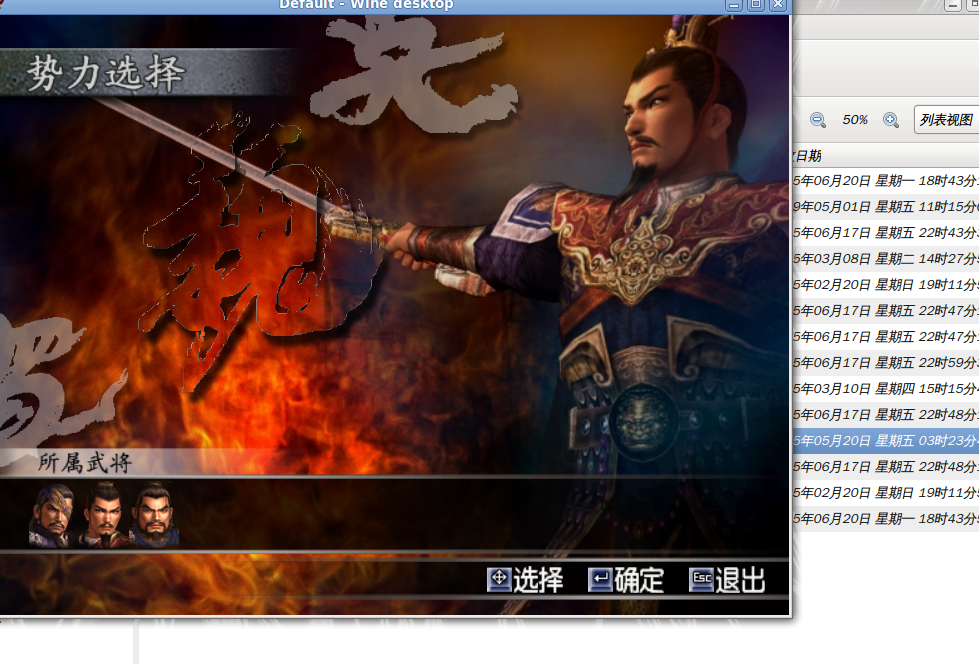979x664 pixels.
Task: Click the zoom in magnifier in file manager
Action: pyautogui.click(x=891, y=120)
